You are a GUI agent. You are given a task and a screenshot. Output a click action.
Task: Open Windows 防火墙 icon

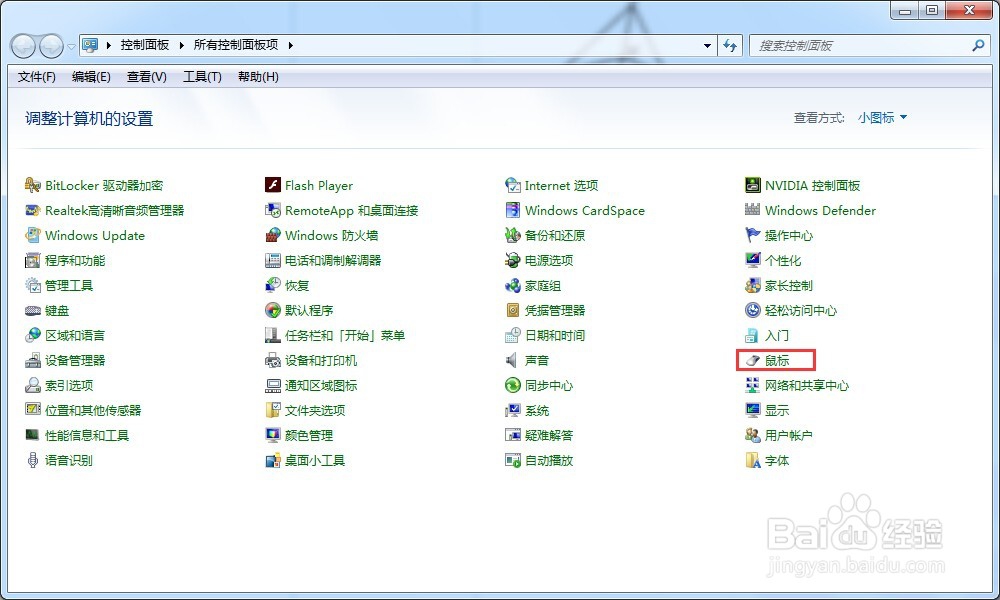coord(273,235)
